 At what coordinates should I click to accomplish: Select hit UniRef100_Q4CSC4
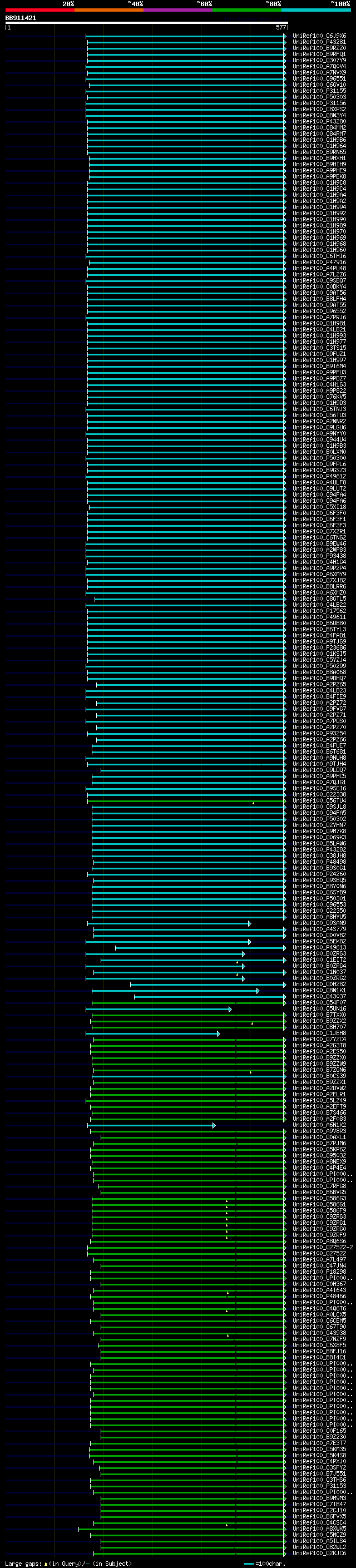tap(319, 1523)
